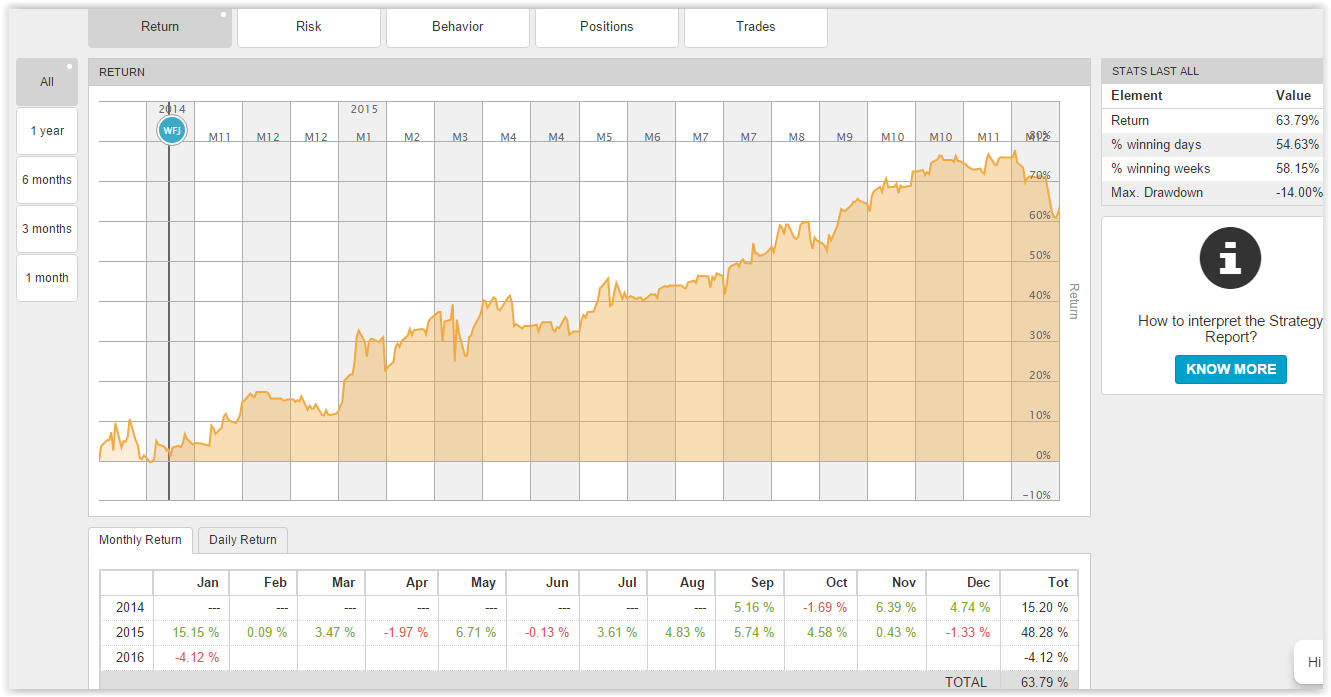Click the info icon in help panel
The image size is (1331, 697).
click(1230, 258)
